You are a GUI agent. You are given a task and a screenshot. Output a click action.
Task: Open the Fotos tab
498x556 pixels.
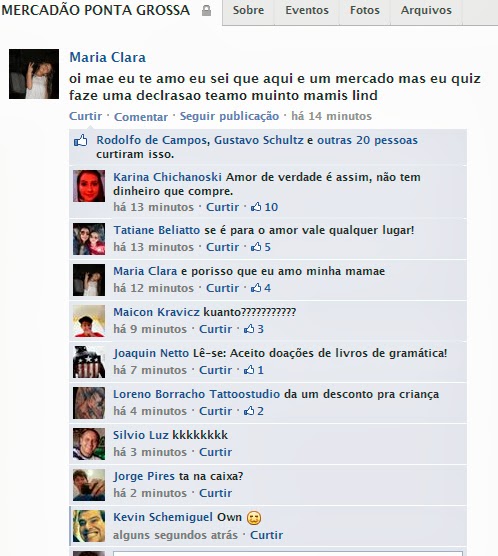click(x=365, y=11)
